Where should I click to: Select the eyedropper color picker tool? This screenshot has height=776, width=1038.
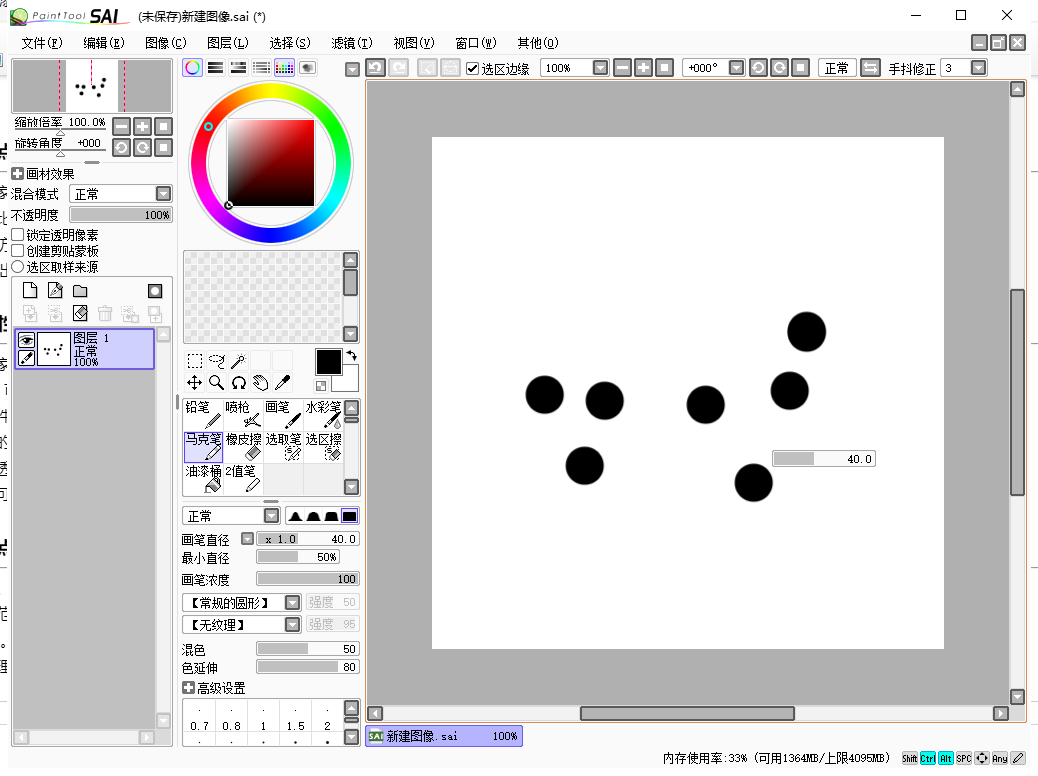283,382
